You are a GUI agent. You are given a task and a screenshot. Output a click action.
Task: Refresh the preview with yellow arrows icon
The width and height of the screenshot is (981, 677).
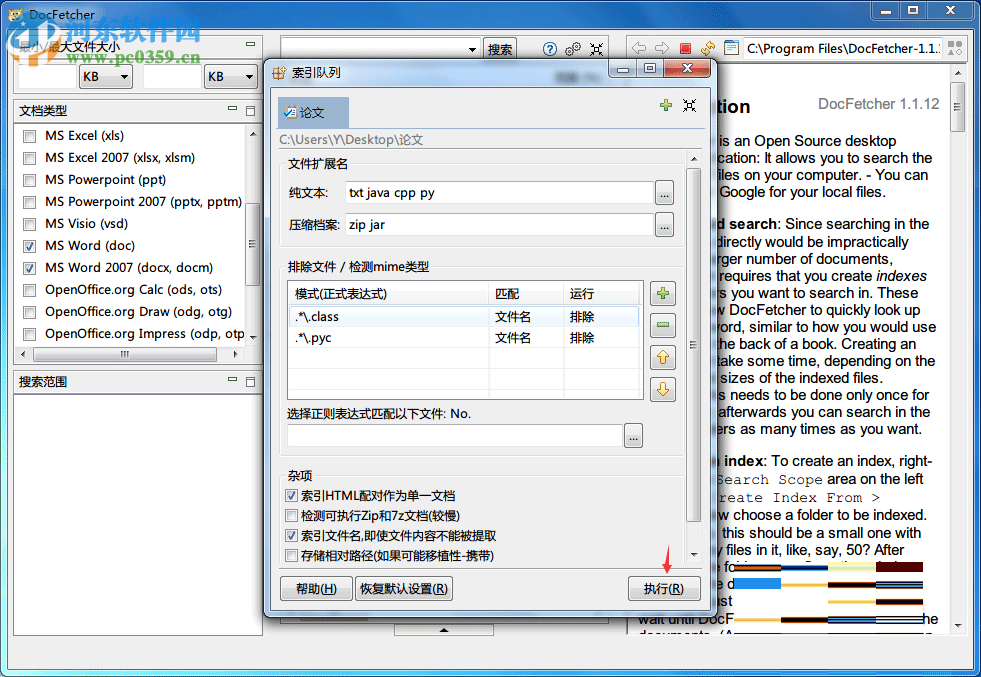(708, 47)
